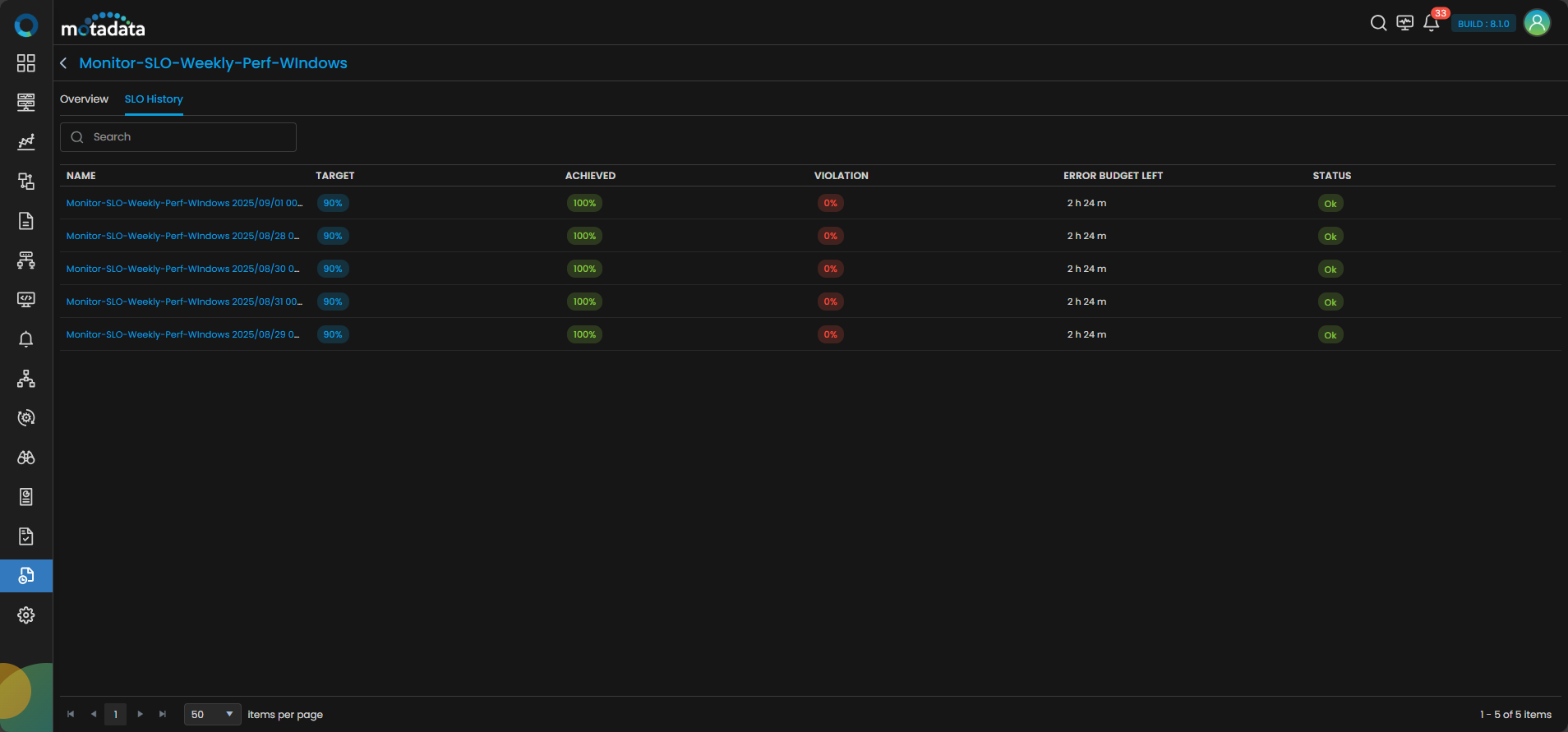Click the notification bell with 33 badge
1568x732 pixels.
(1431, 23)
